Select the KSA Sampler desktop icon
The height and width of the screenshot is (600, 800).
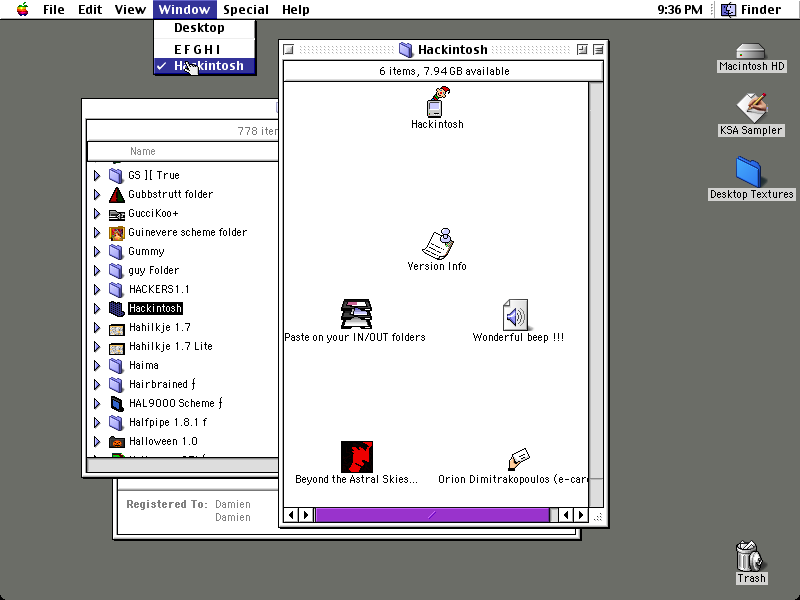tap(751, 108)
